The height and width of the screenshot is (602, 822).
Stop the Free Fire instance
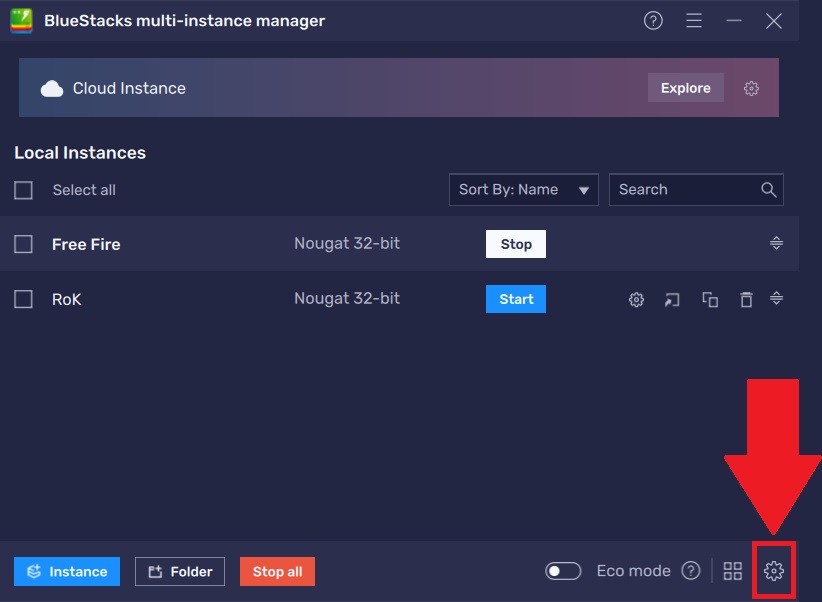pos(516,244)
